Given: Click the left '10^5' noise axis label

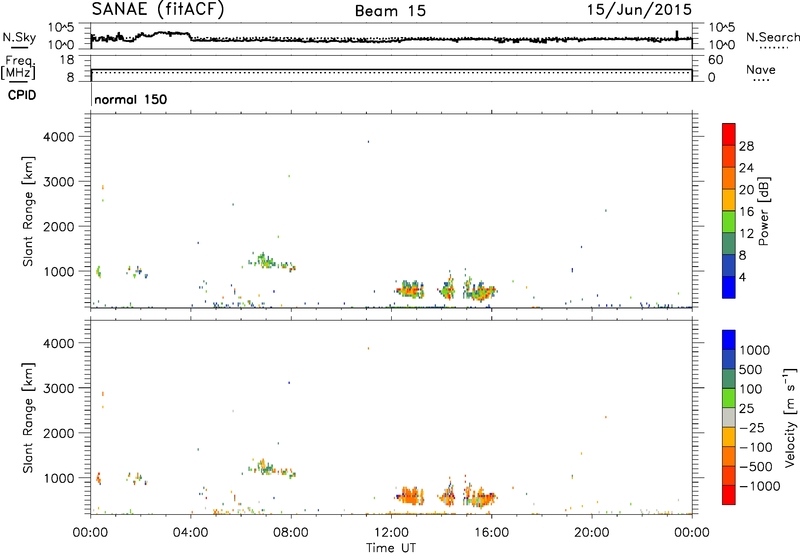Looking at the screenshot, I should tap(61, 28).
